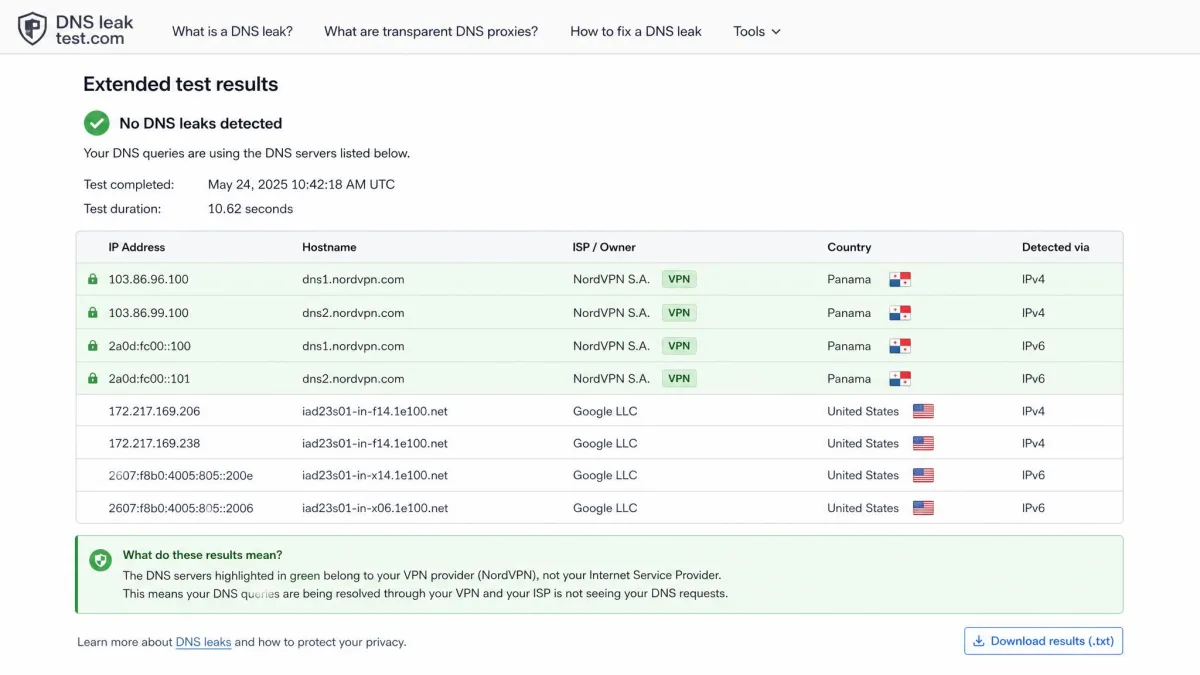
Task: Click NordVPN S.A. in the 103.86.96.100 row
Action: pos(611,280)
